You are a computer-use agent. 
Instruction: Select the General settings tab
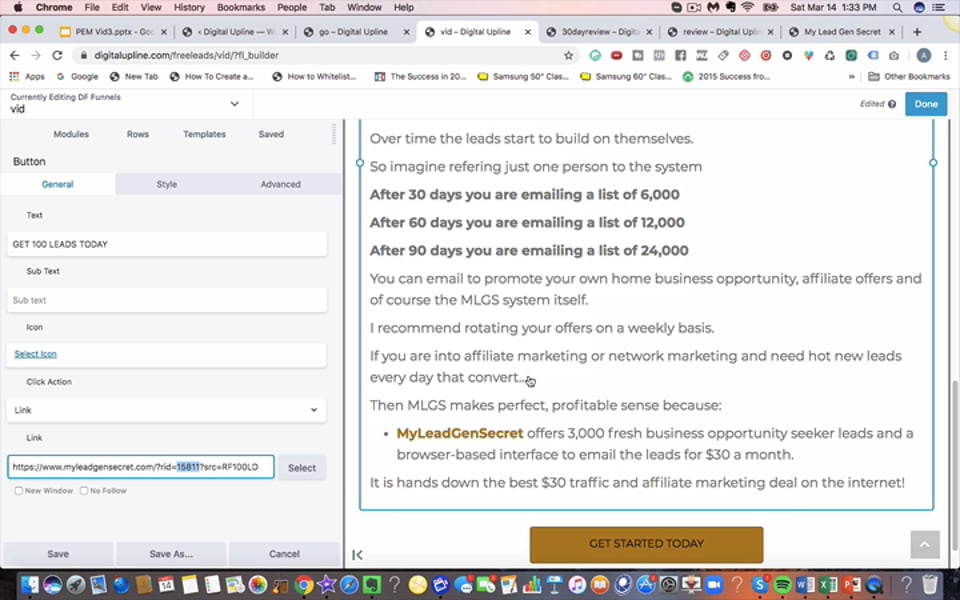[x=58, y=184]
